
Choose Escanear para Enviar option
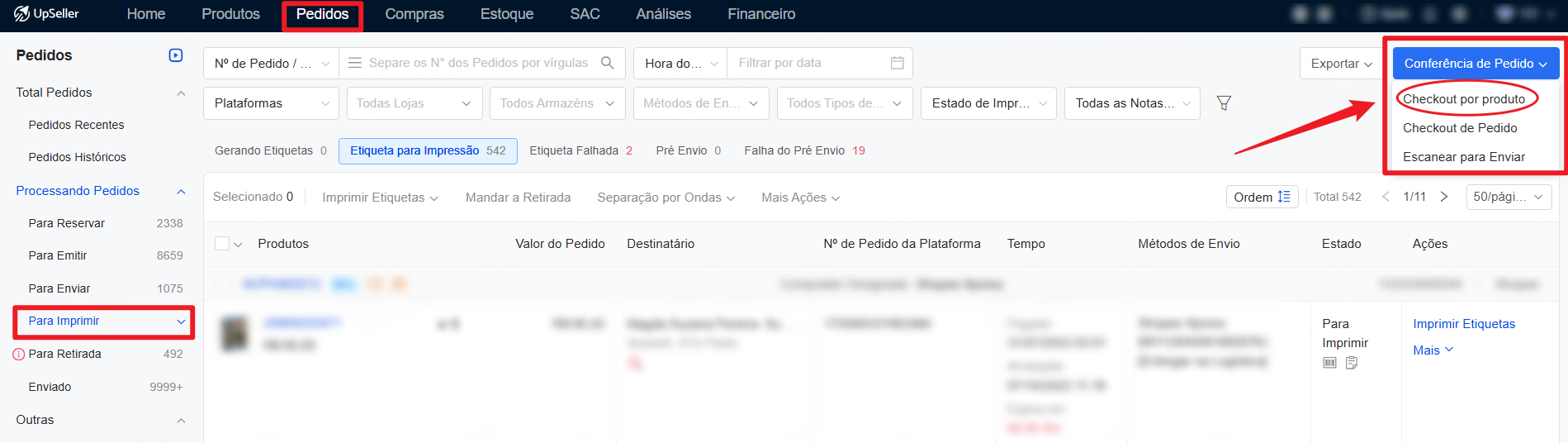click(1463, 157)
